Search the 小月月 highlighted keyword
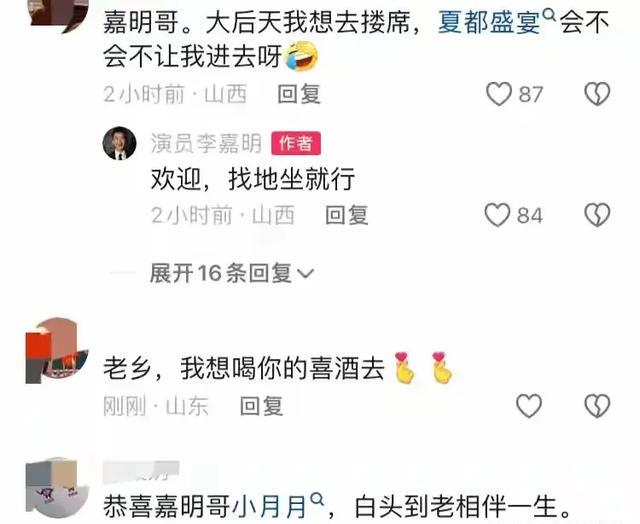This screenshot has width=640, height=524. 270,506
